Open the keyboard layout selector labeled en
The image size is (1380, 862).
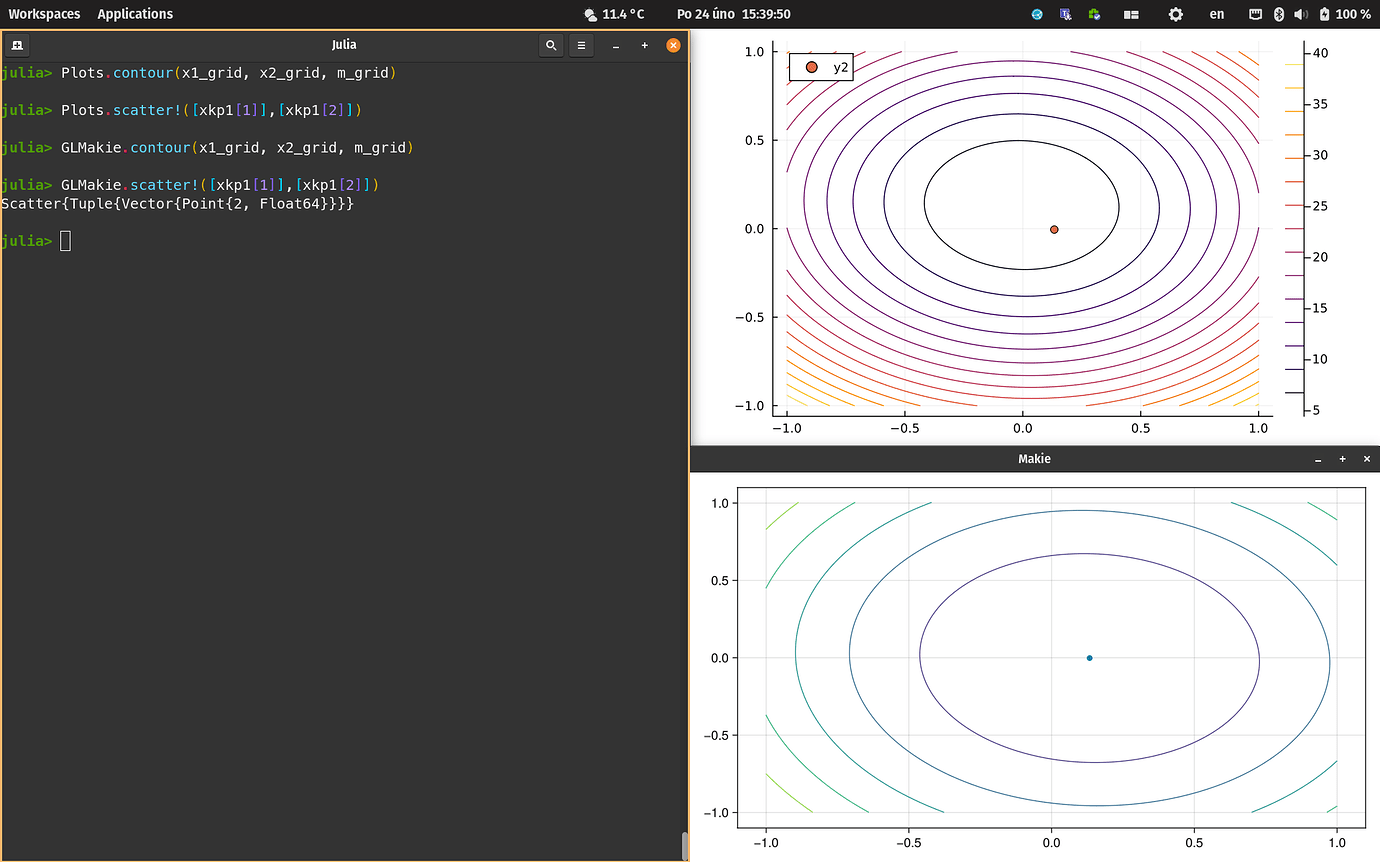pos(1216,14)
